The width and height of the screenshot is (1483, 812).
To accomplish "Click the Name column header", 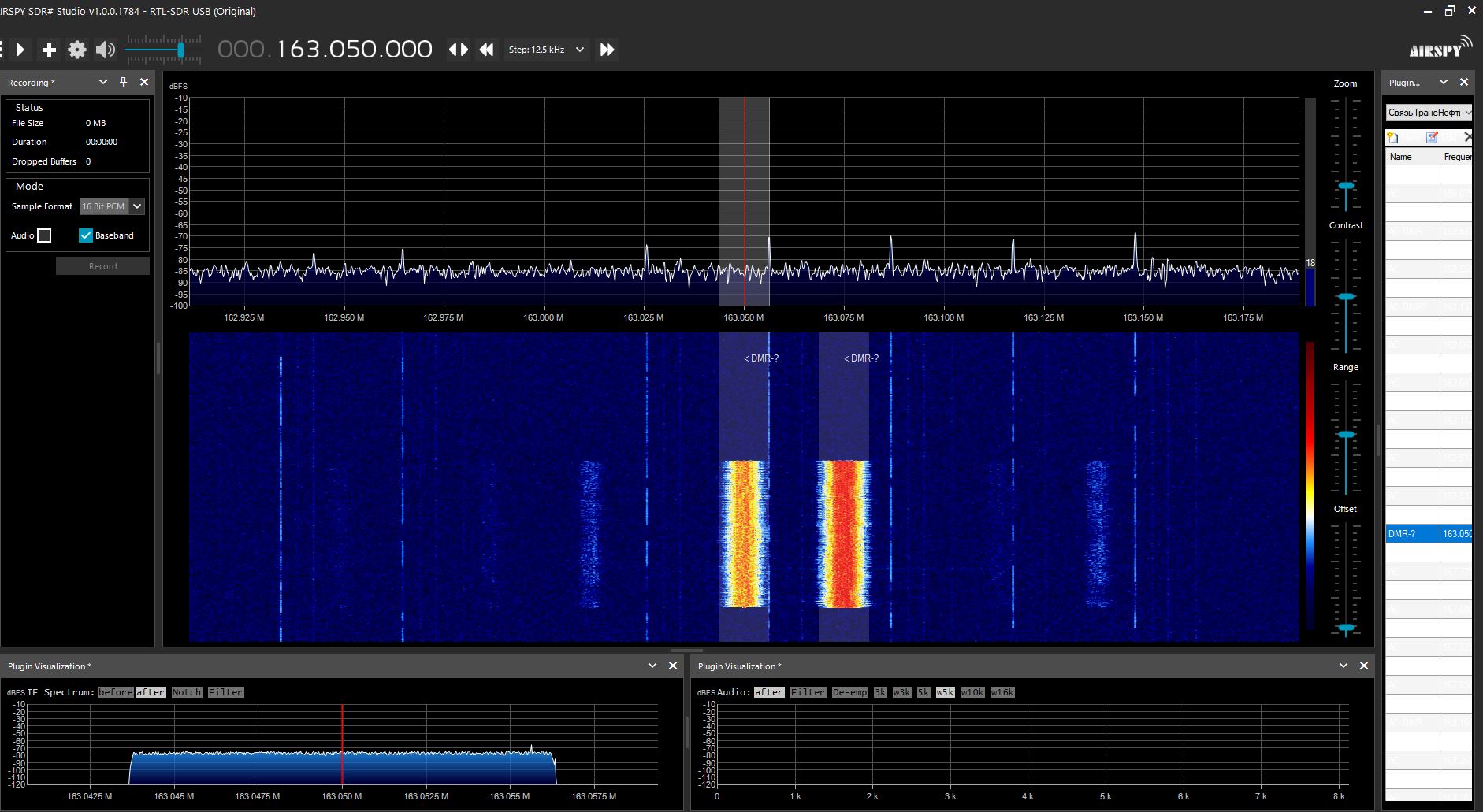I will click(1411, 157).
